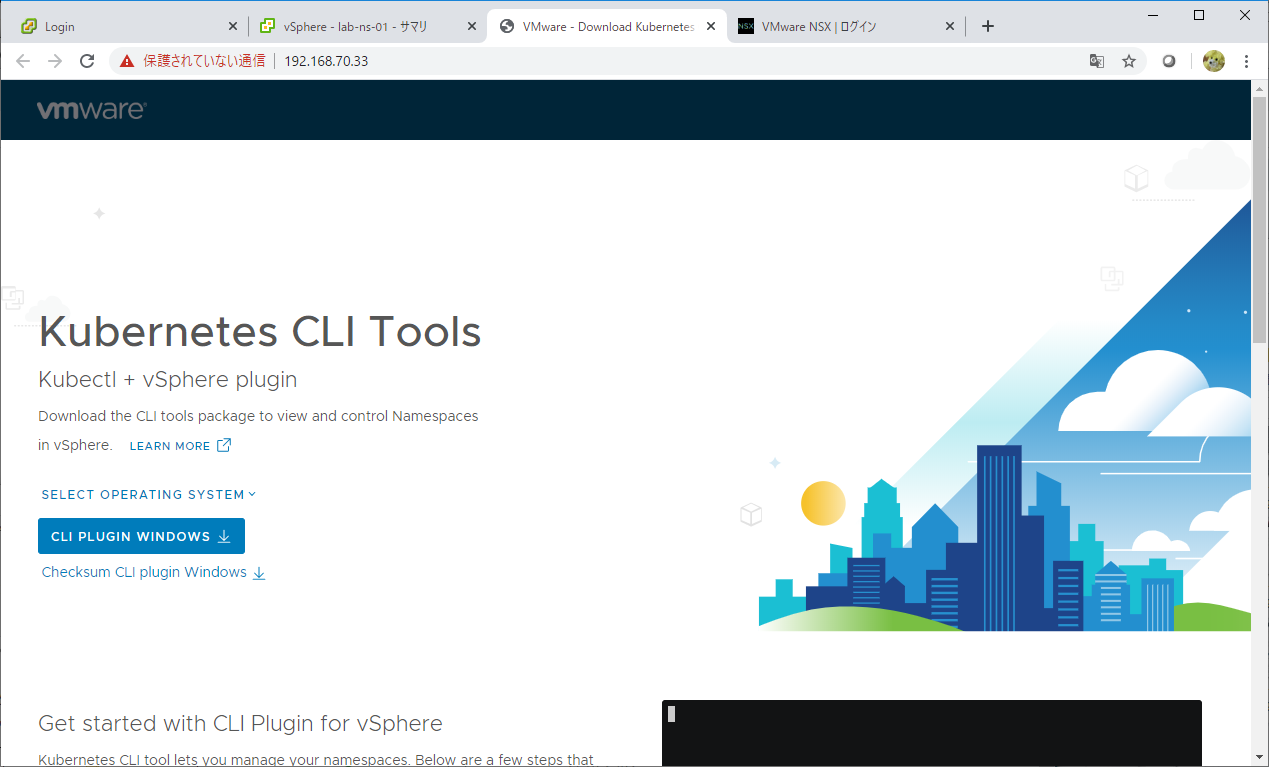Reload the current page

click(87, 61)
